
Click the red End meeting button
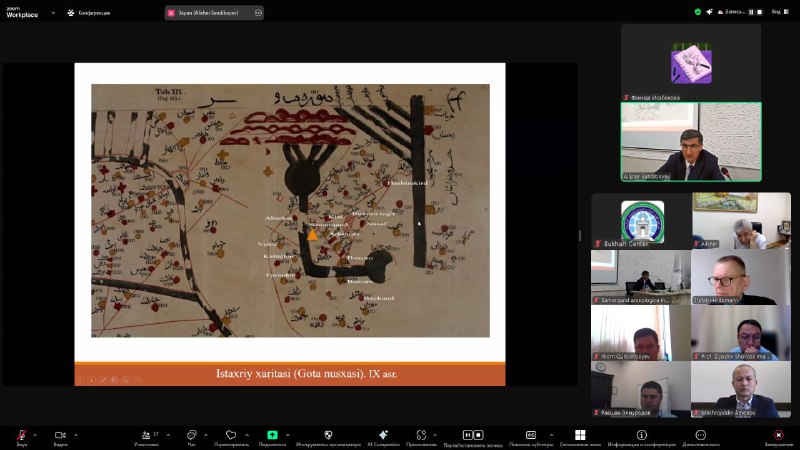tap(778, 435)
